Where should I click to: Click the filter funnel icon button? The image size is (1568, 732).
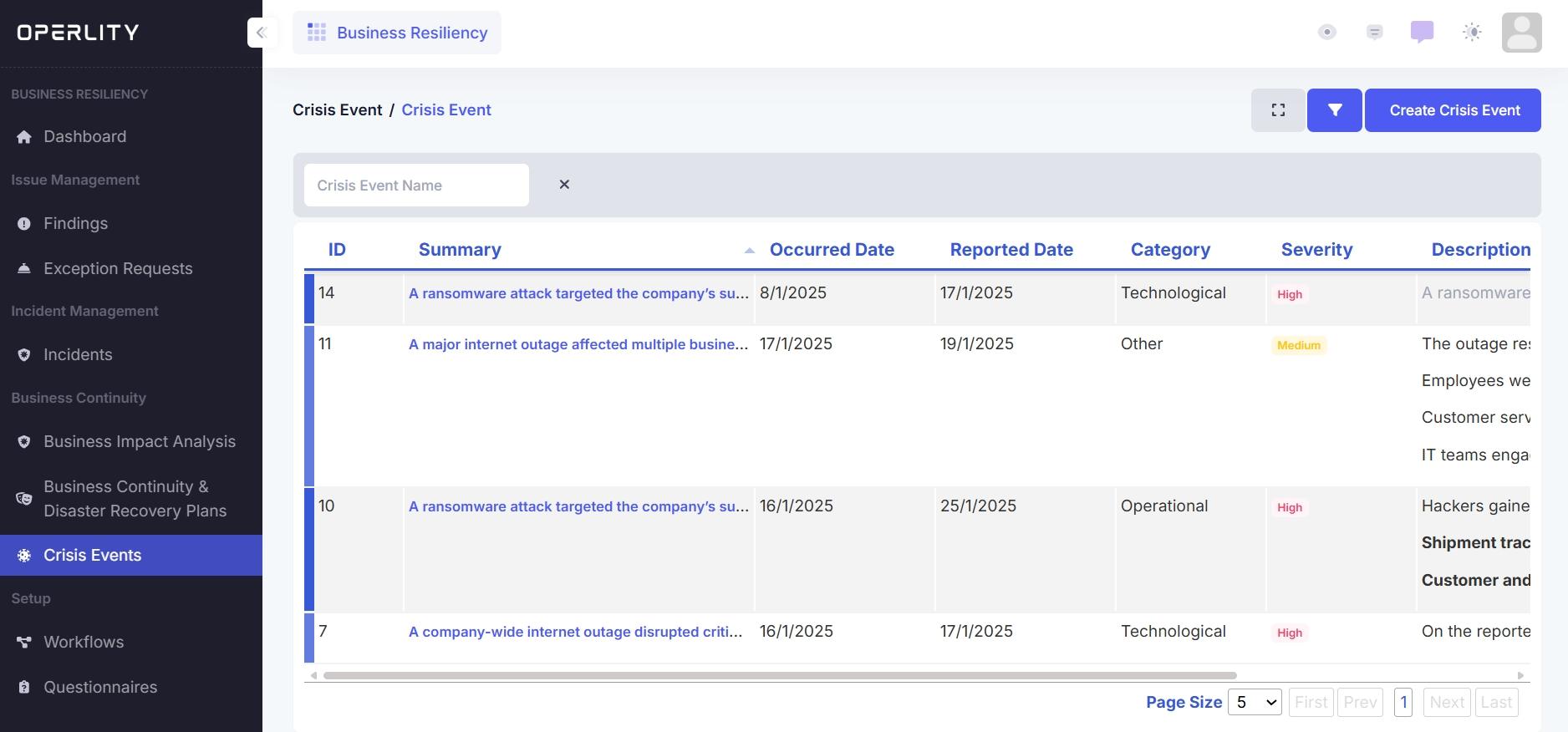(x=1334, y=110)
